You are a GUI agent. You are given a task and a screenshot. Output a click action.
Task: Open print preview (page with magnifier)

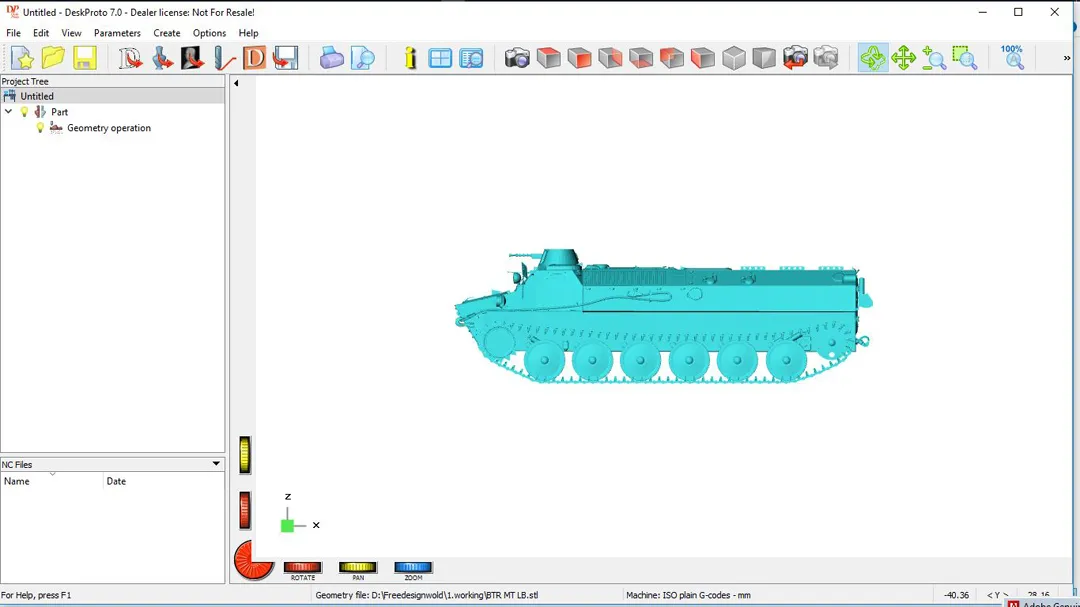[362, 58]
